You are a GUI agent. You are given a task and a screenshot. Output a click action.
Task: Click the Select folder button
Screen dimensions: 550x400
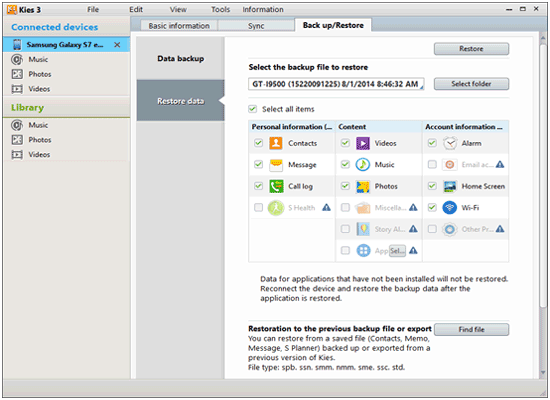click(x=471, y=84)
